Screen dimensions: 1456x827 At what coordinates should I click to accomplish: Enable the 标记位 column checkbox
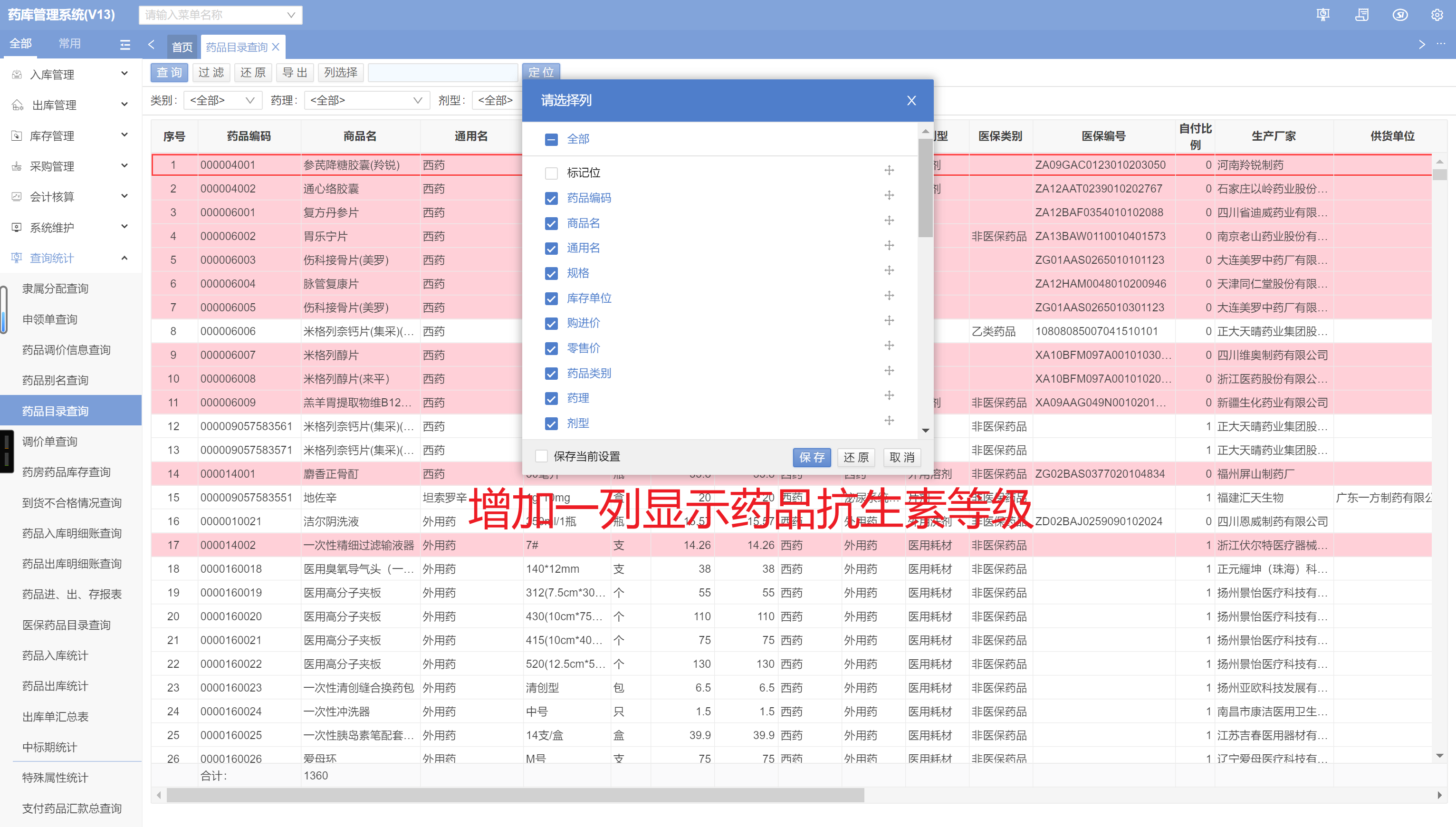pyautogui.click(x=551, y=173)
